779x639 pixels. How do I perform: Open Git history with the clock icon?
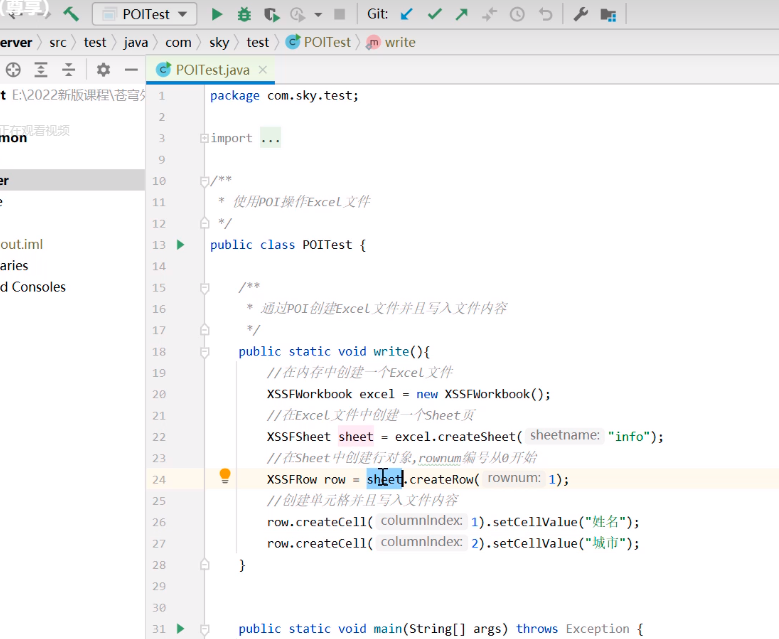(x=517, y=14)
